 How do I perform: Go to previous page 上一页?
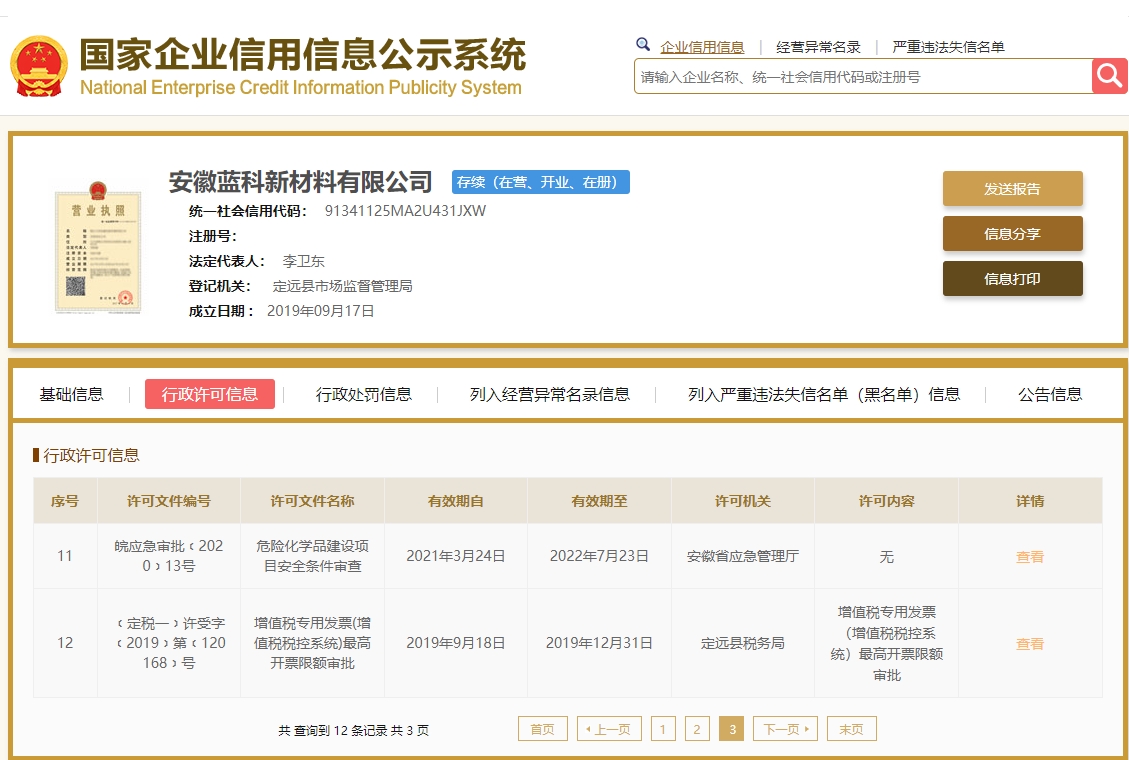pyautogui.click(x=609, y=729)
